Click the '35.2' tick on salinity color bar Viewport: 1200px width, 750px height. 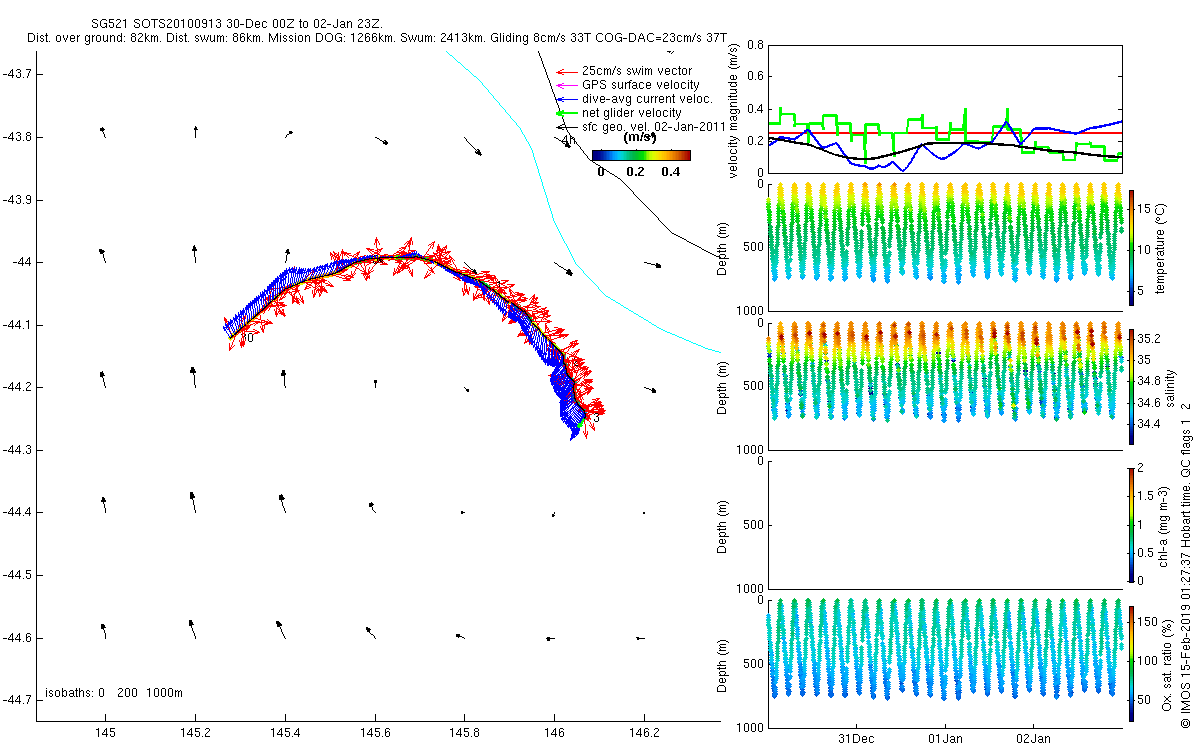1149,339
